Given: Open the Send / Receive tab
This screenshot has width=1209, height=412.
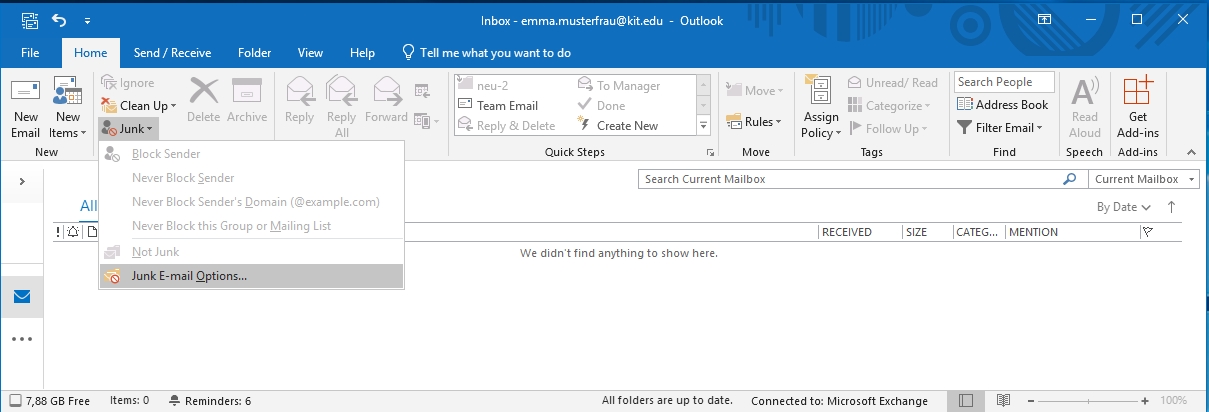Looking at the screenshot, I should pyautogui.click(x=172, y=53).
